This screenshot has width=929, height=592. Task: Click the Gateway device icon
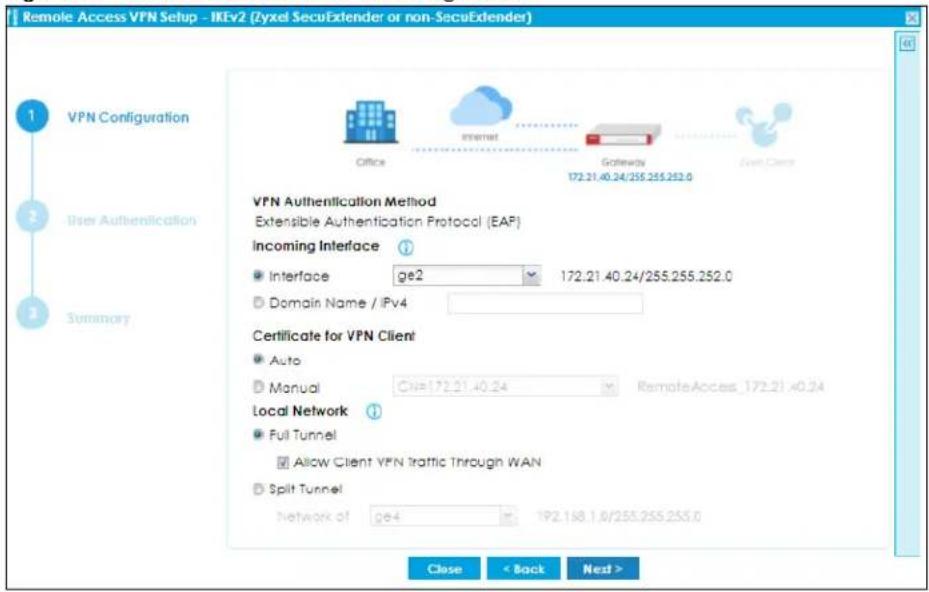click(x=623, y=136)
